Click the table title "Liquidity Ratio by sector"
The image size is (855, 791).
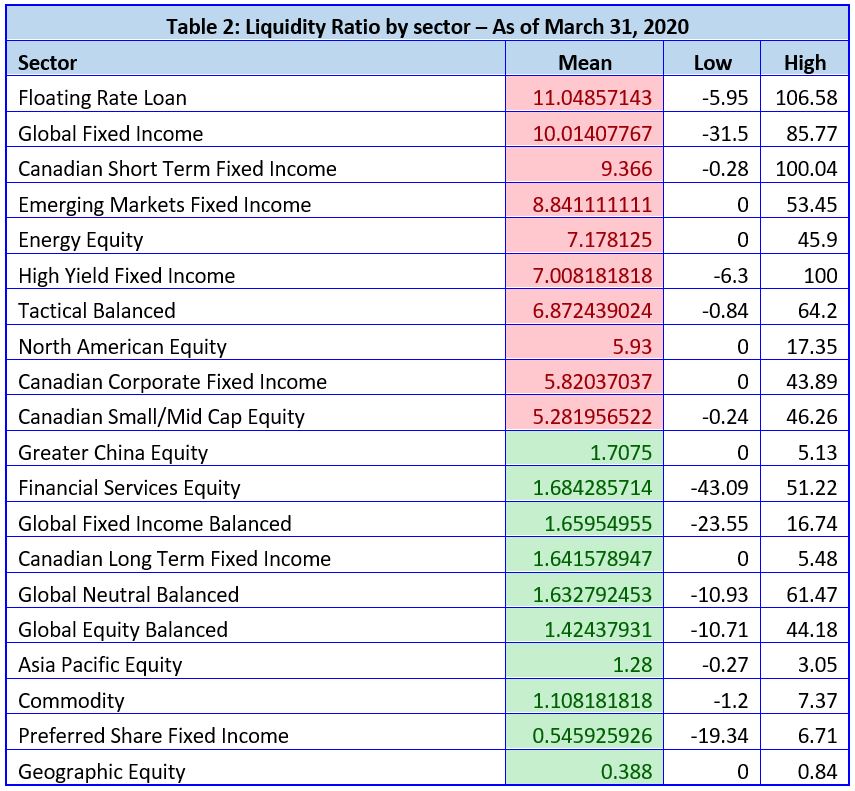coord(426,26)
